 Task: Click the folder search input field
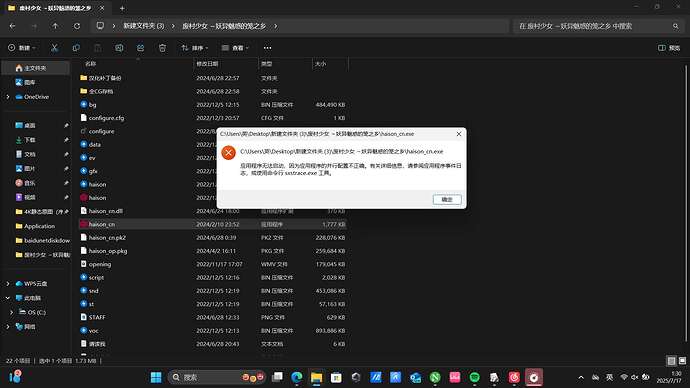[594, 26]
